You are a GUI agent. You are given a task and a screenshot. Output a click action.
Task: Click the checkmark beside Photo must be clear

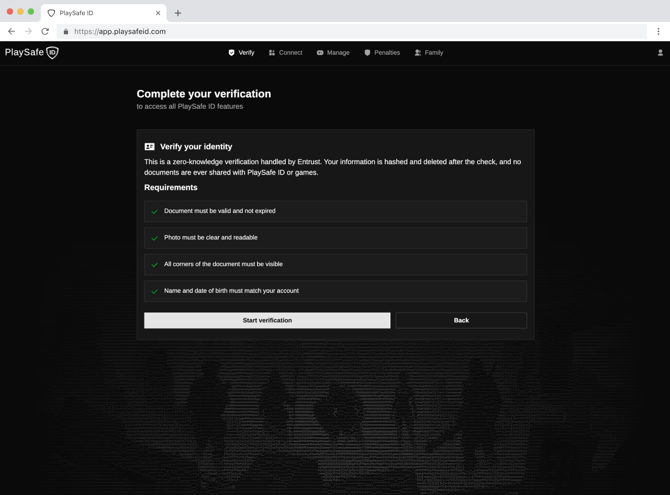click(155, 238)
